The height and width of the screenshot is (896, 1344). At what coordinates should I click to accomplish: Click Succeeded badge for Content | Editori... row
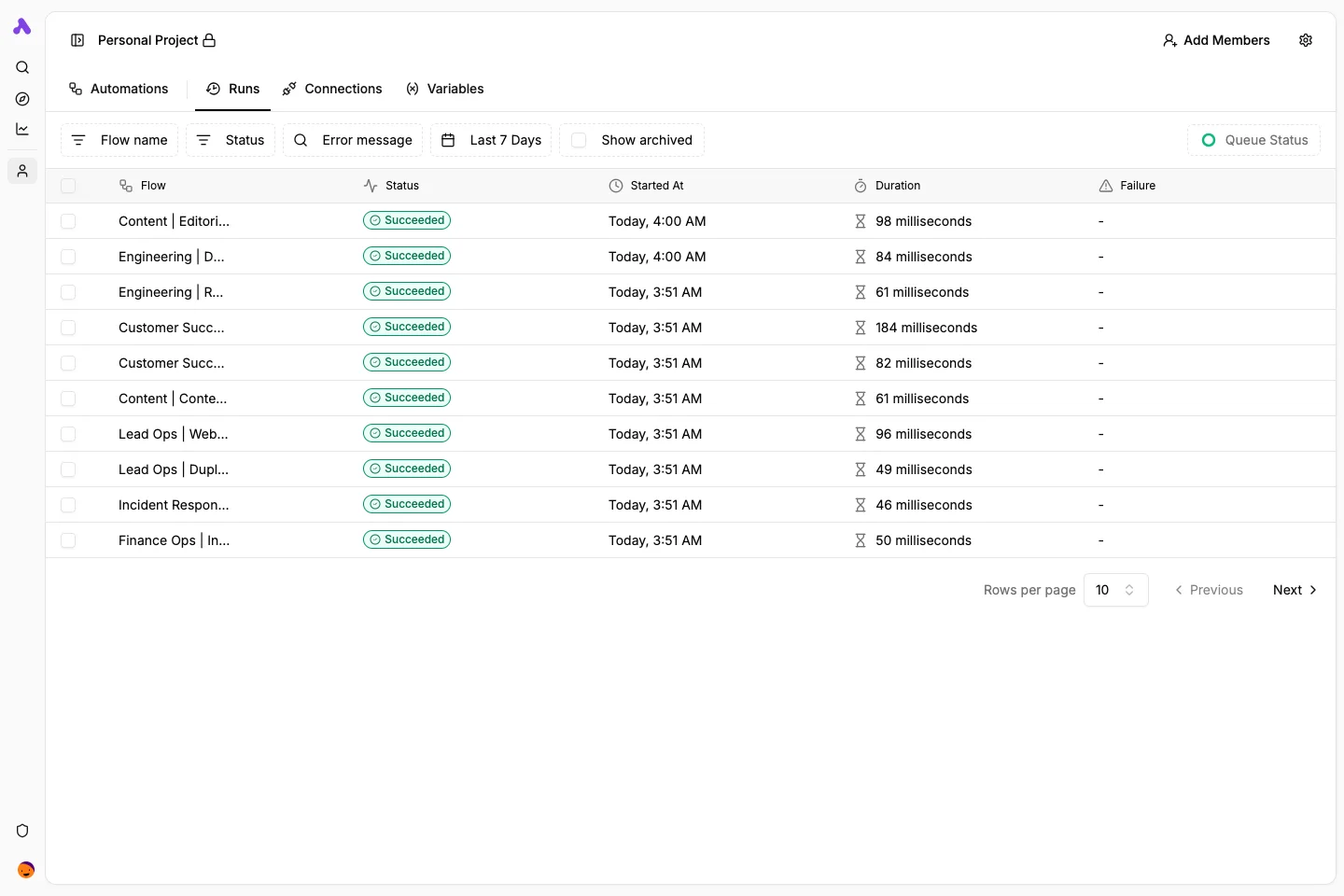[407, 220]
